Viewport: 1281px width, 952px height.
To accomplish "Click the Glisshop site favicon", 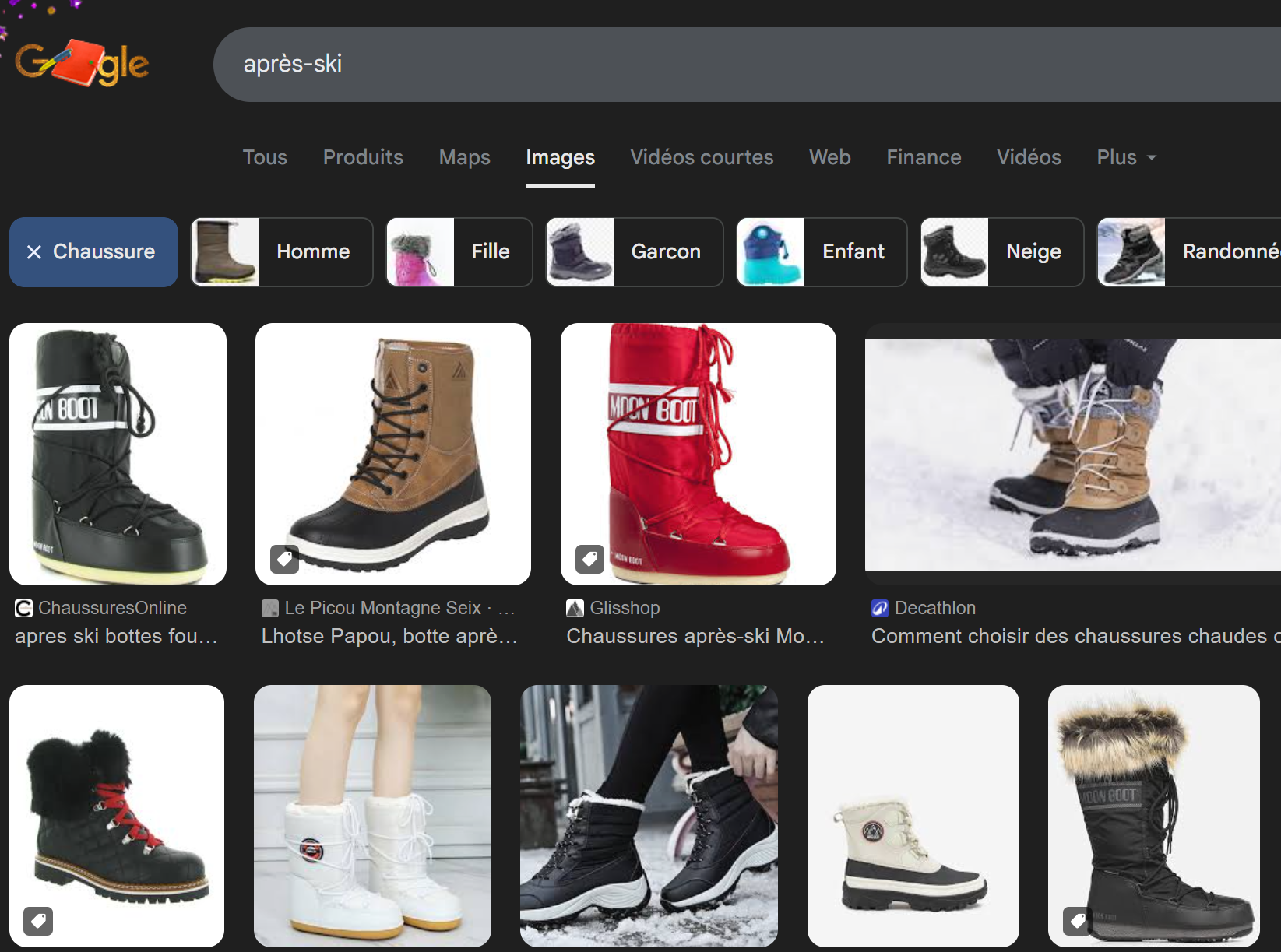I will (x=575, y=608).
